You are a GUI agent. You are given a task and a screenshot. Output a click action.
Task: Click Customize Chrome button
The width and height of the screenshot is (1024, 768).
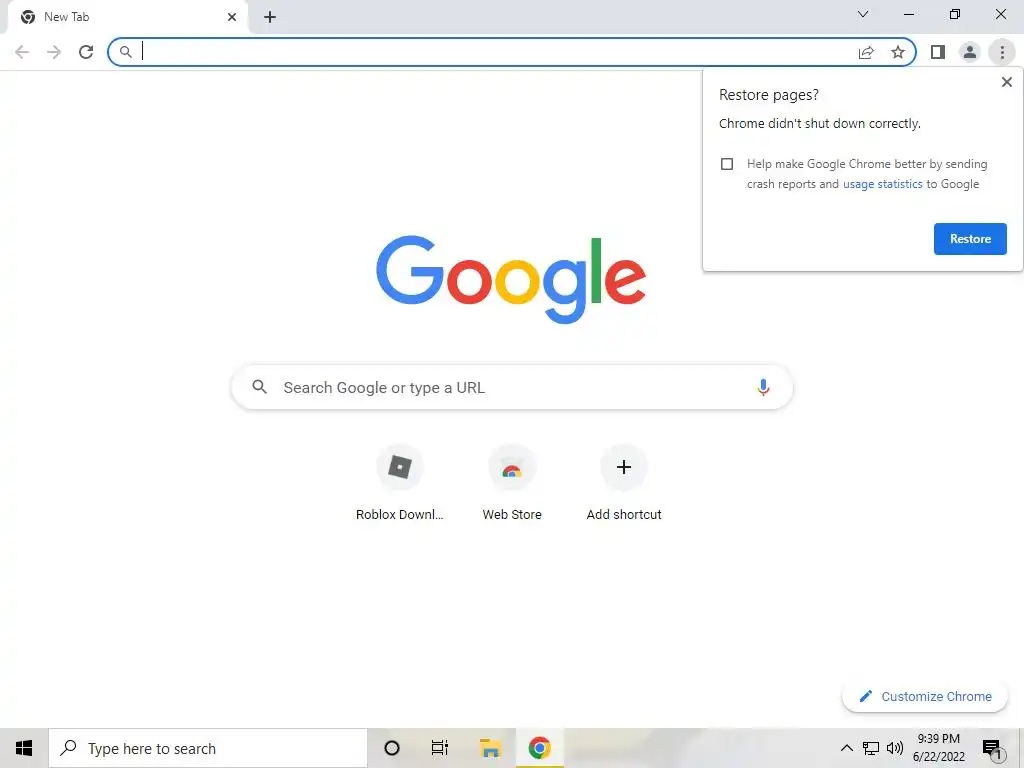pyautogui.click(x=925, y=696)
